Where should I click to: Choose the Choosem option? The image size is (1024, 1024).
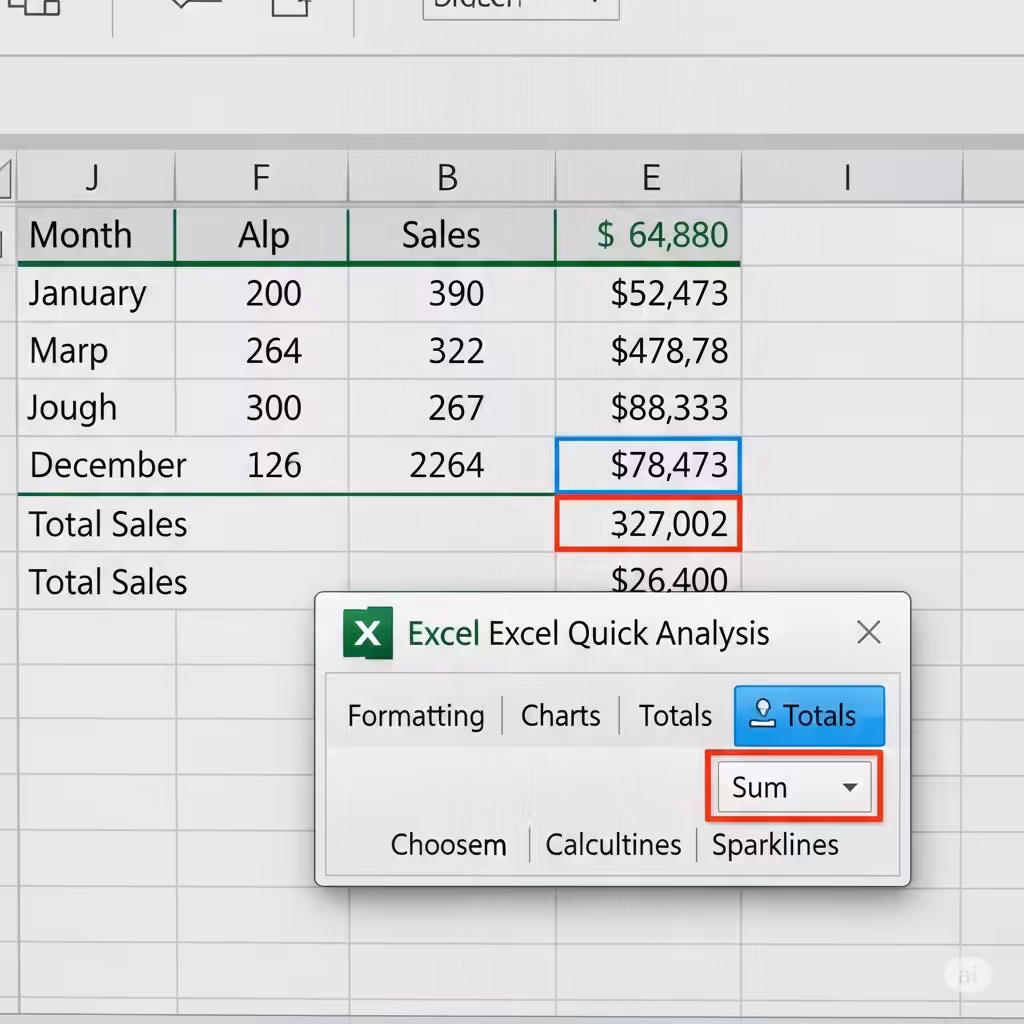tap(449, 845)
